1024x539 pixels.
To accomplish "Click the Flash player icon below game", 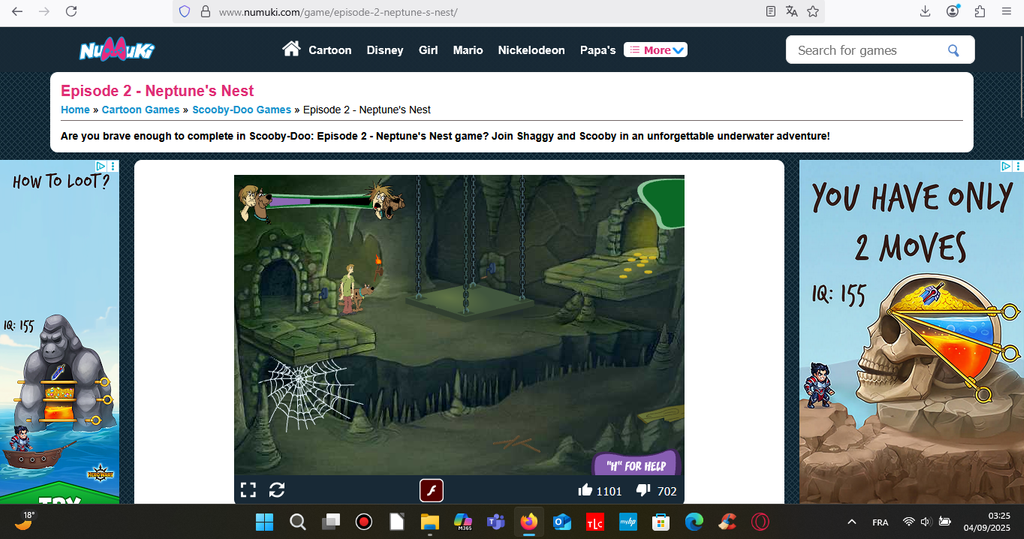I will click(x=431, y=490).
